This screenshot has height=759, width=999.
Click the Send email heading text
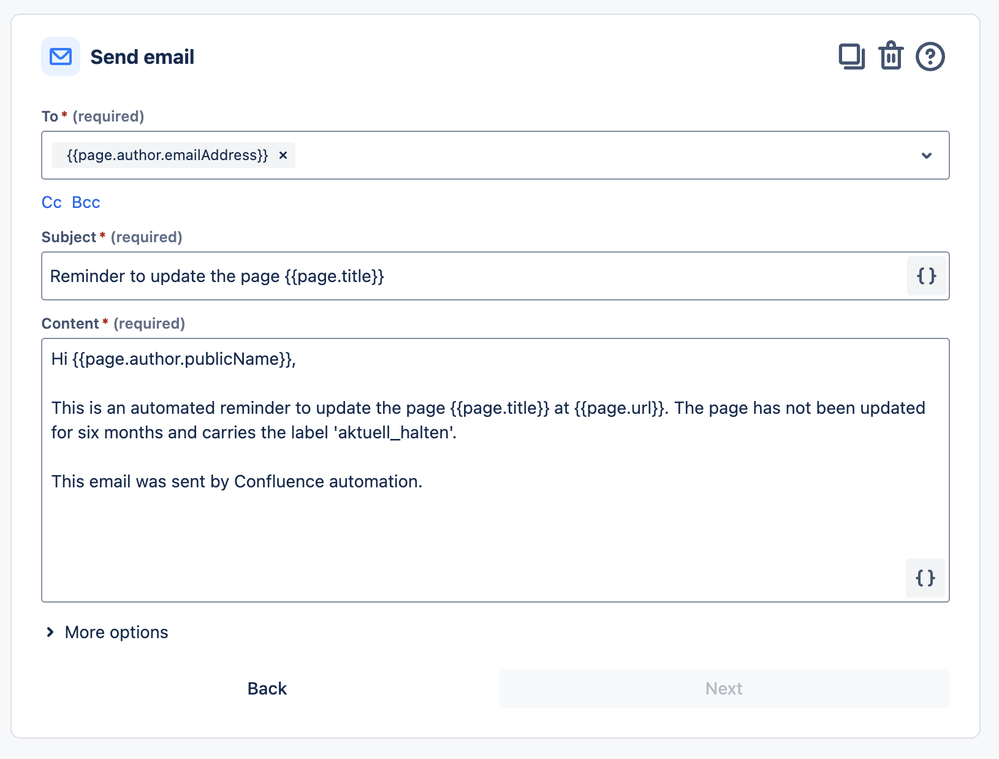142,57
